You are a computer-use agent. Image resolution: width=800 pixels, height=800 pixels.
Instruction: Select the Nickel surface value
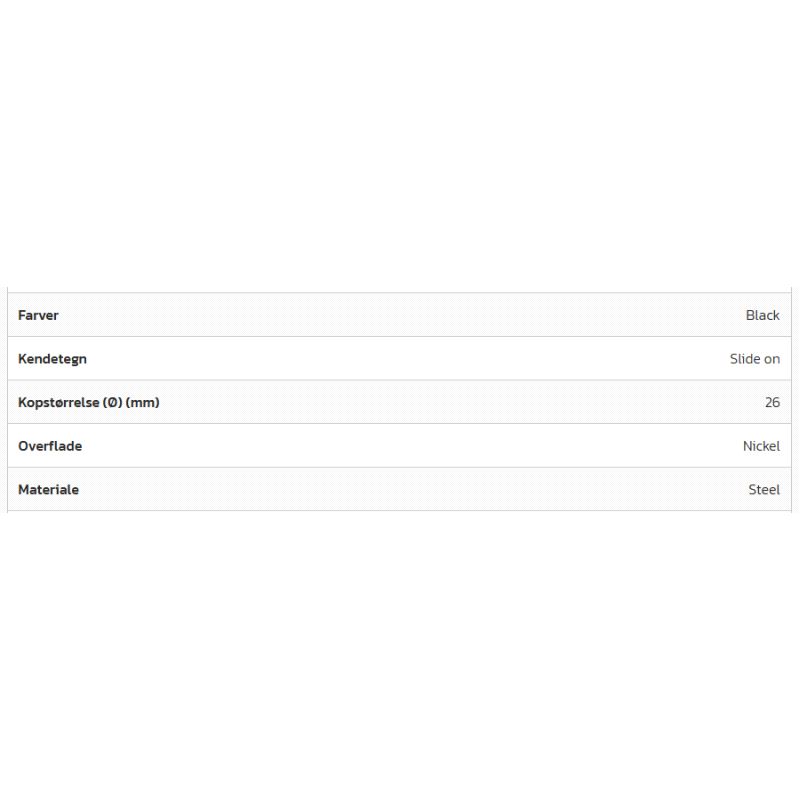coord(761,446)
